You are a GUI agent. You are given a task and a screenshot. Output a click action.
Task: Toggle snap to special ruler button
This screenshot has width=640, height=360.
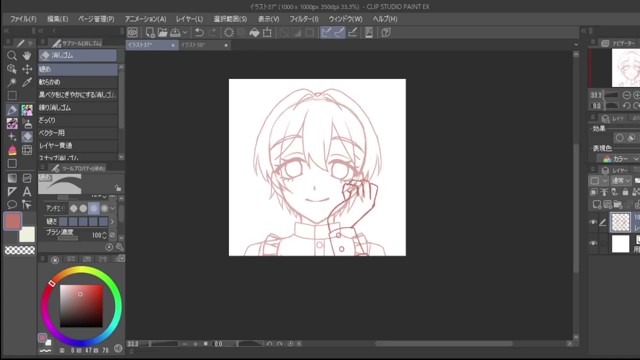click(339, 33)
